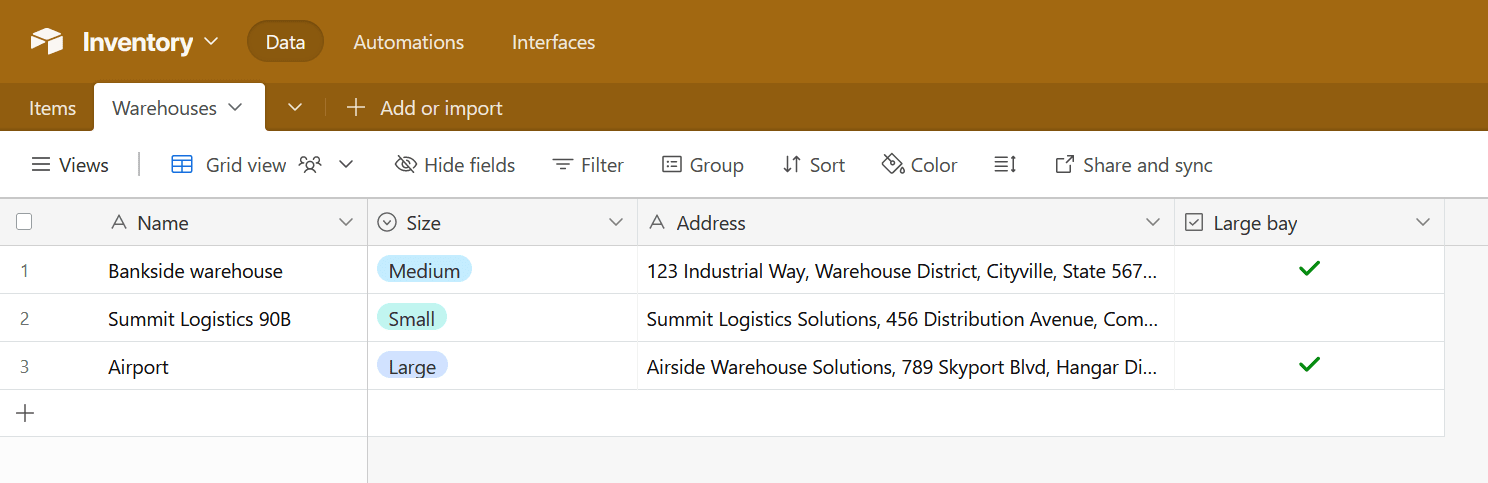
Task: Open the Color paint bucket menu
Action: pyautogui.click(x=919, y=165)
